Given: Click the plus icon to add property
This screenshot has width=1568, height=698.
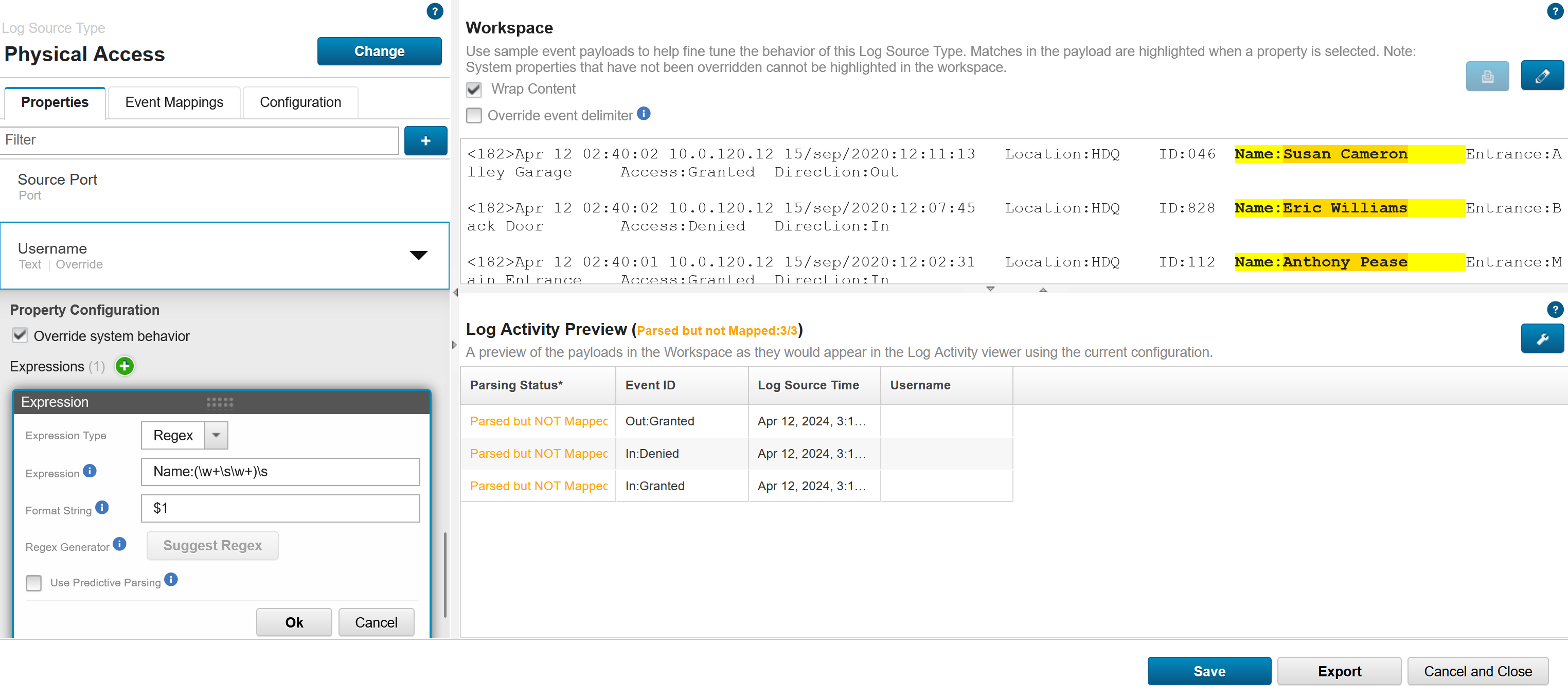Looking at the screenshot, I should click(425, 140).
